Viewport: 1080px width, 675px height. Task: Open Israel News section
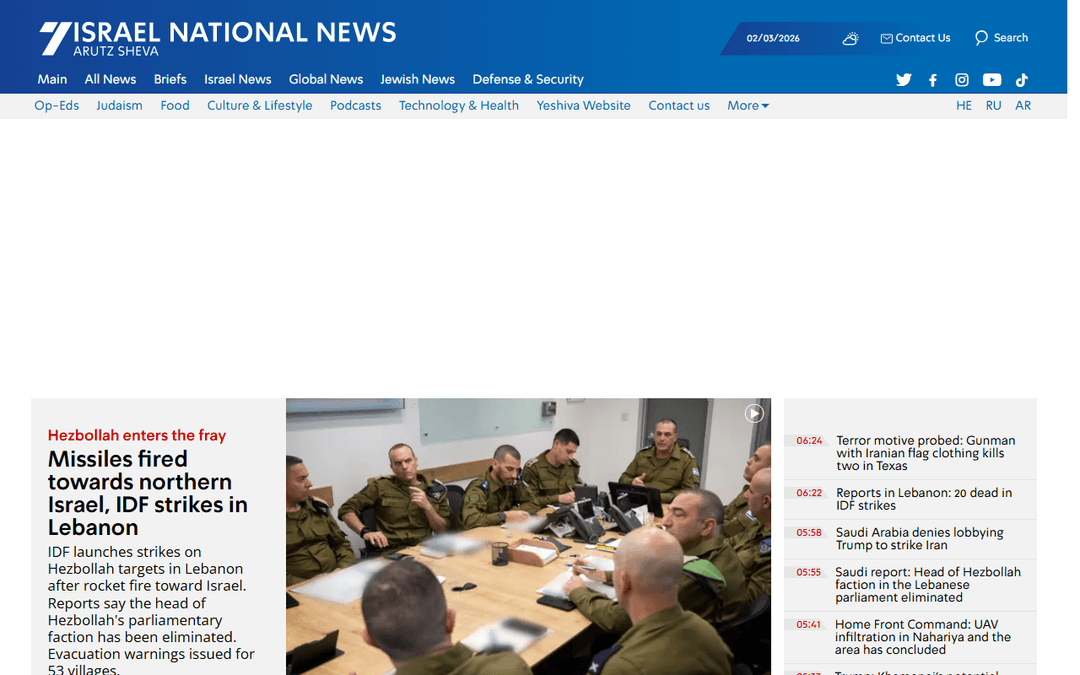tap(240, 80)
